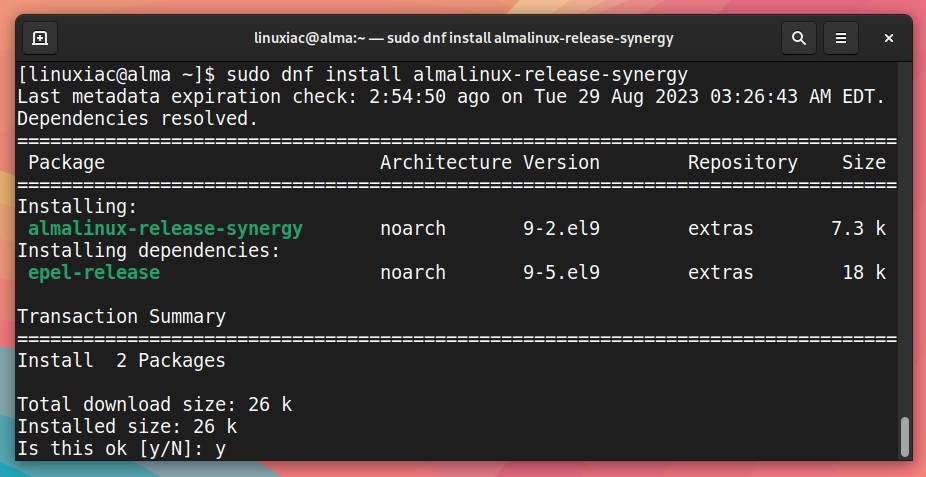Viewport: 926px width, 477px height.
Task: Click the Architecture column header
Action: click(446, 162)
